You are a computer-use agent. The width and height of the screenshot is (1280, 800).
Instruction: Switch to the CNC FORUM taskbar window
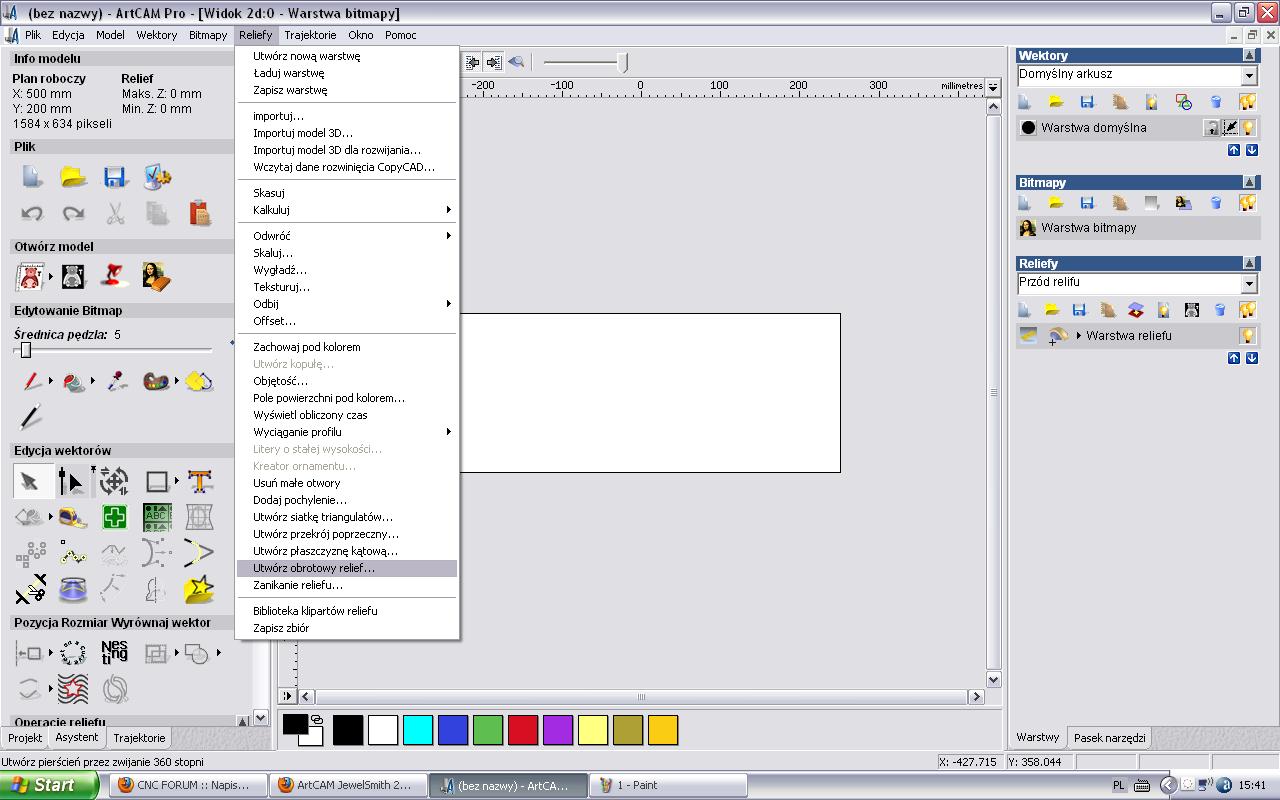(187, 785)
